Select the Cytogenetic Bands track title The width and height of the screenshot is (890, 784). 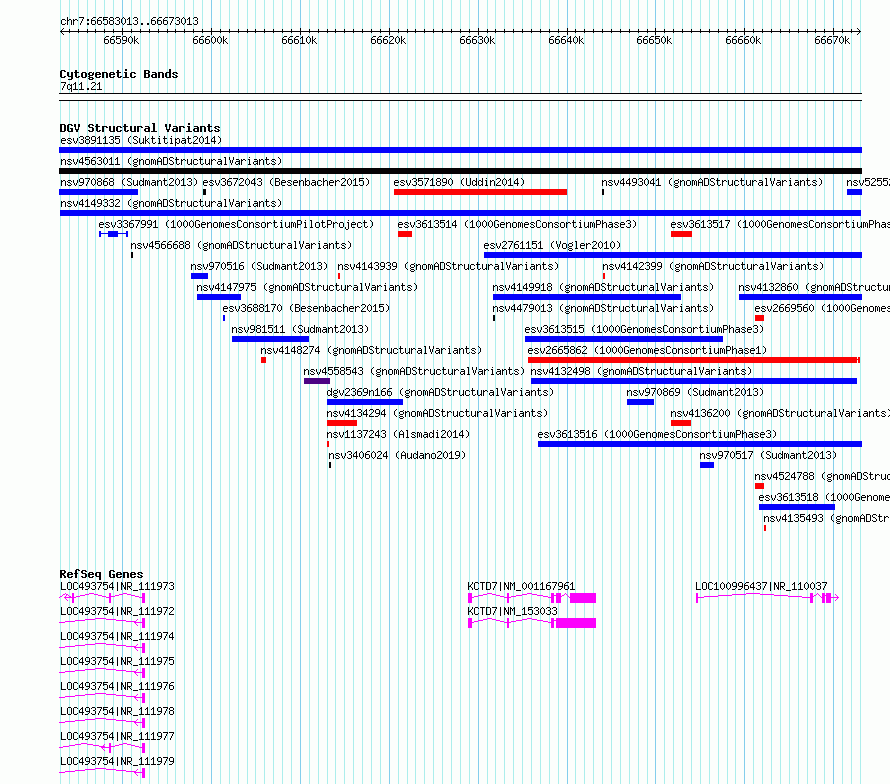[x=119, y=74]
